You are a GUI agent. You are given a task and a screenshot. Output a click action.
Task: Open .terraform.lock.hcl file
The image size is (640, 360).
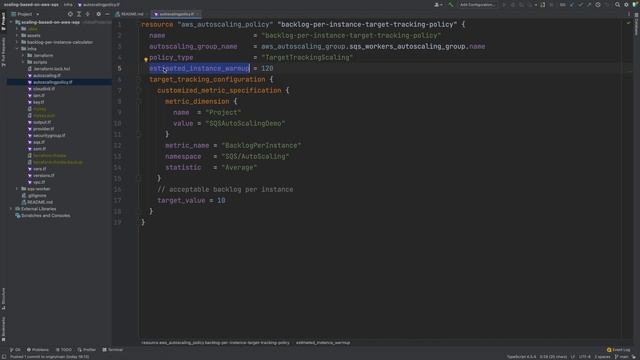pos(51,69)
